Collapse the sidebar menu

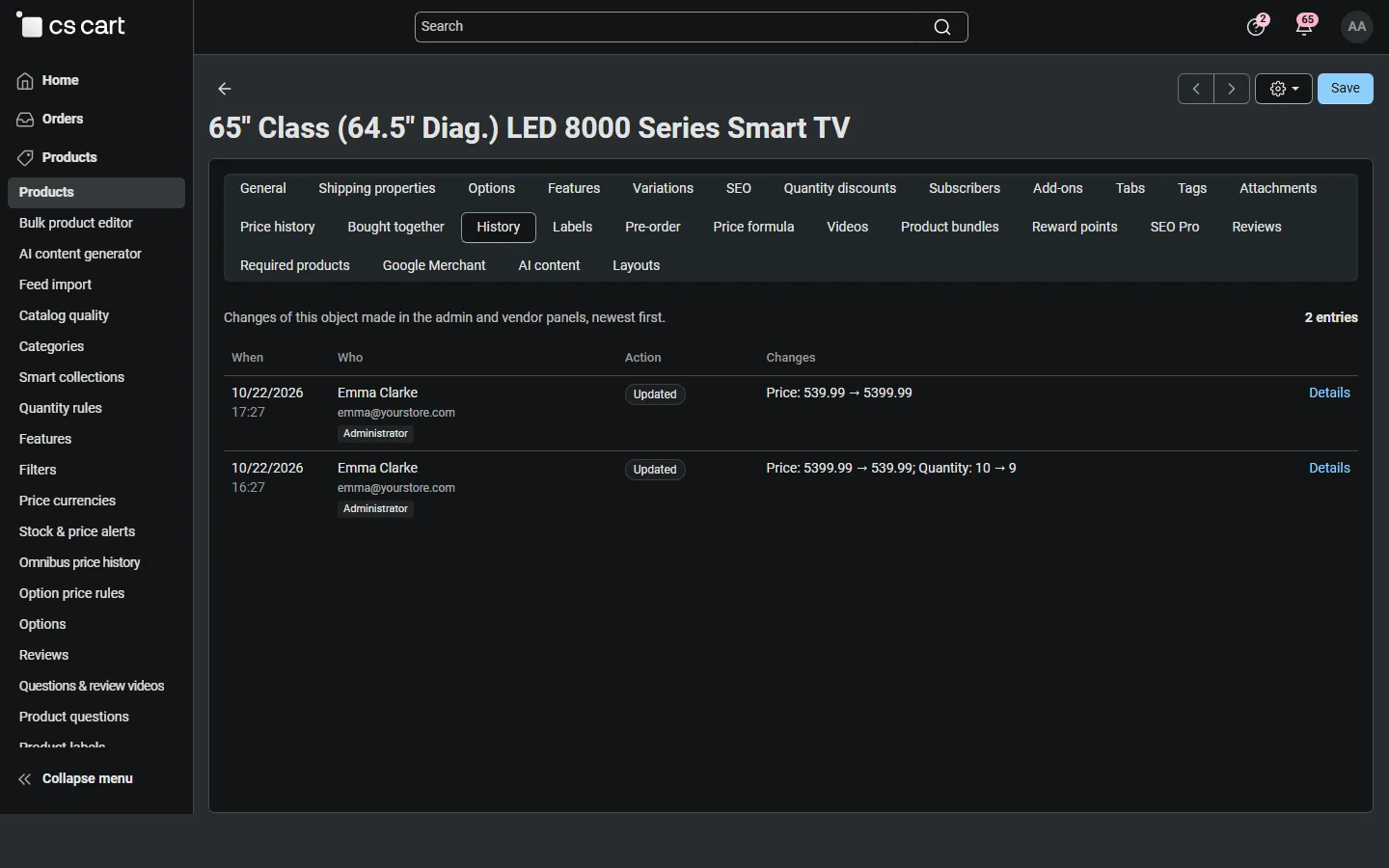[x=75, y=779]
